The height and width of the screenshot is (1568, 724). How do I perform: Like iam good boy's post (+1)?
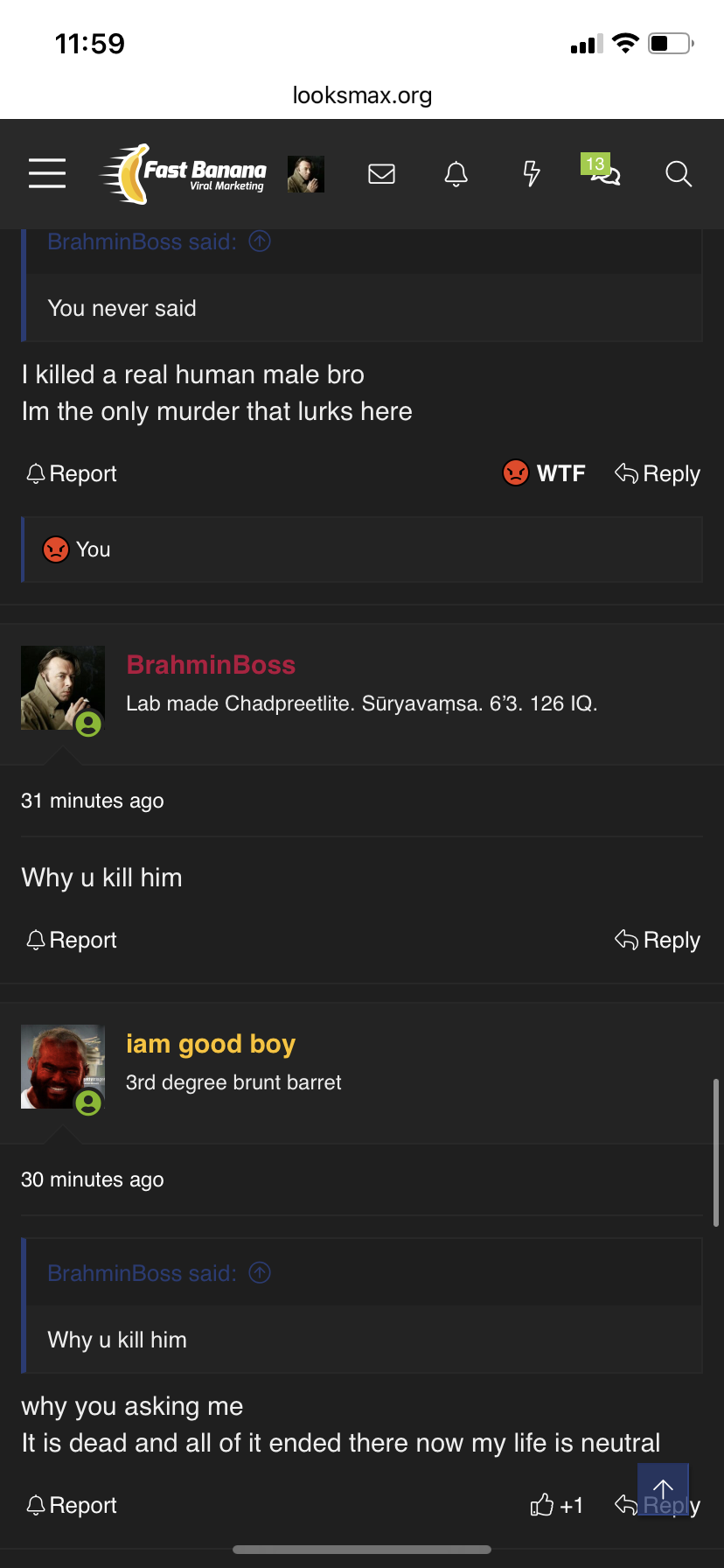pyautogui.click(x=557, y=1505)
